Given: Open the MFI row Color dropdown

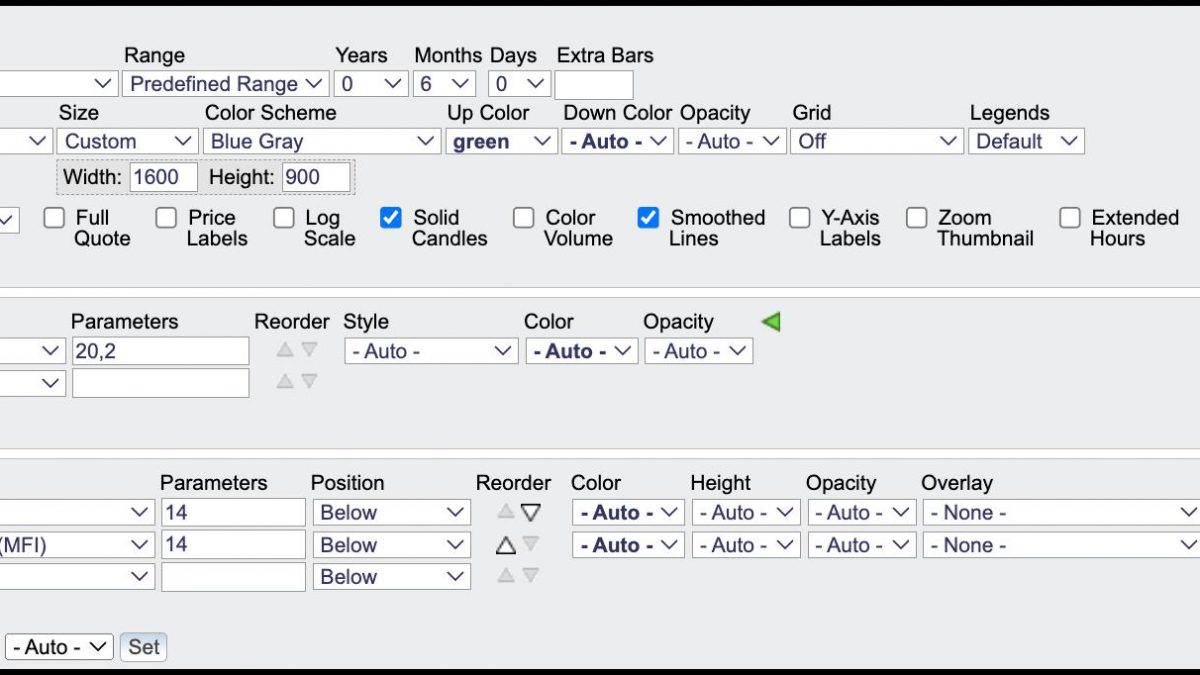Looking at the screenshot, I should [628, 545].
